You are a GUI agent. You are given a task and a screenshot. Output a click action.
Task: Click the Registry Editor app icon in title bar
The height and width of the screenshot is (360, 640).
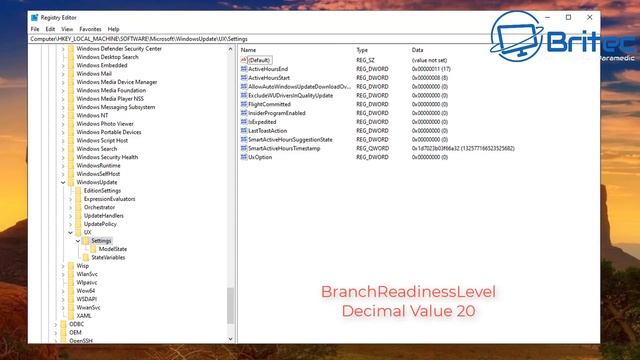(34, 18)
